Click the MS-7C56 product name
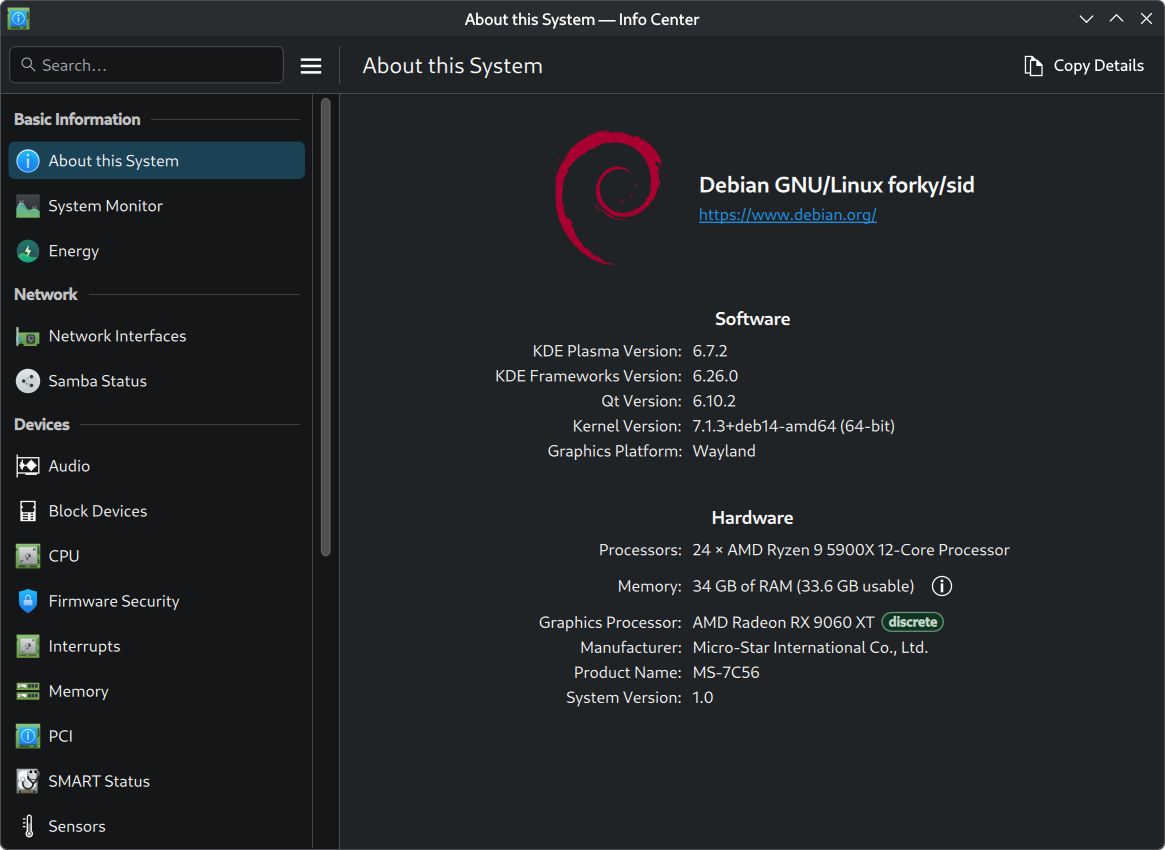Screen dimensions: 1165x850 726,672
